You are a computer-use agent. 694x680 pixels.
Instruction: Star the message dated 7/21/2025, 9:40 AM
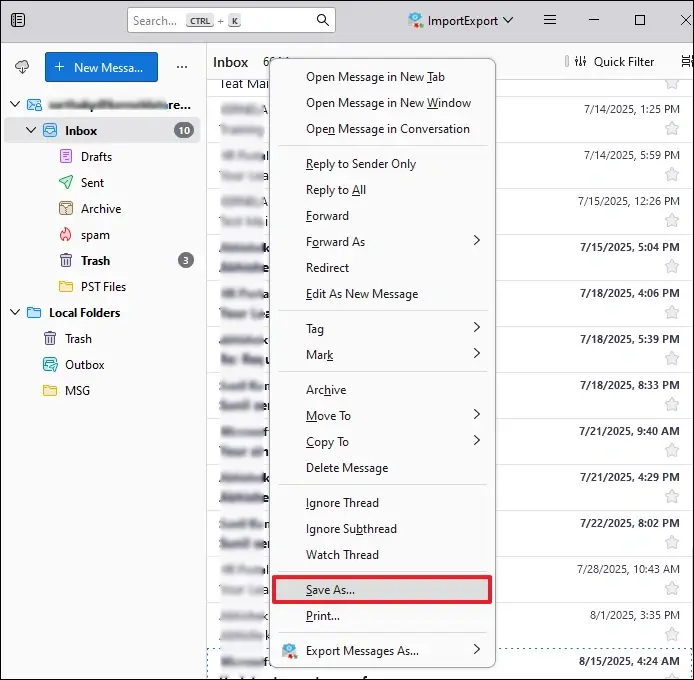coord(672,450)
